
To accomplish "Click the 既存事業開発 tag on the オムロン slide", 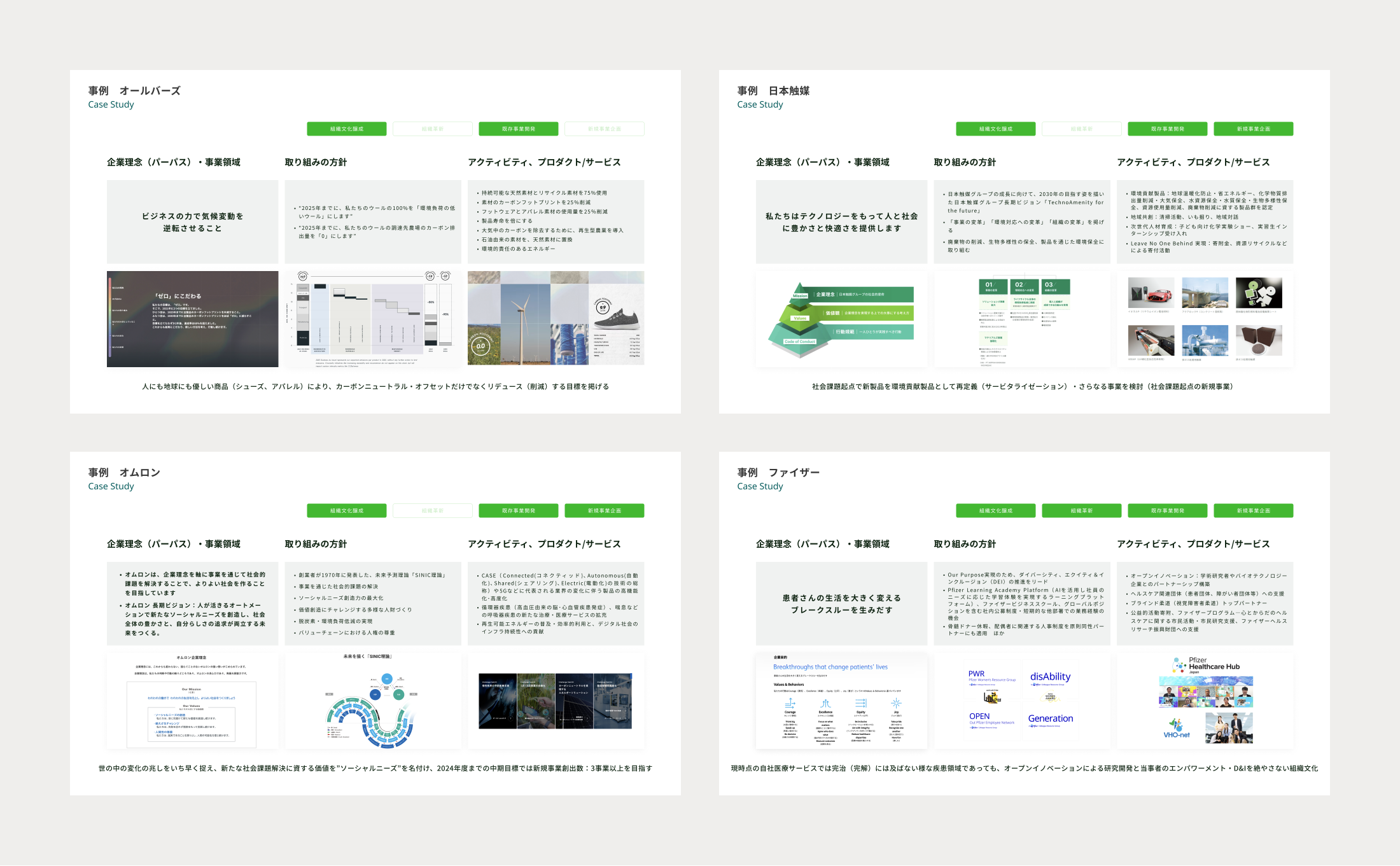I will tap(519, 511).
